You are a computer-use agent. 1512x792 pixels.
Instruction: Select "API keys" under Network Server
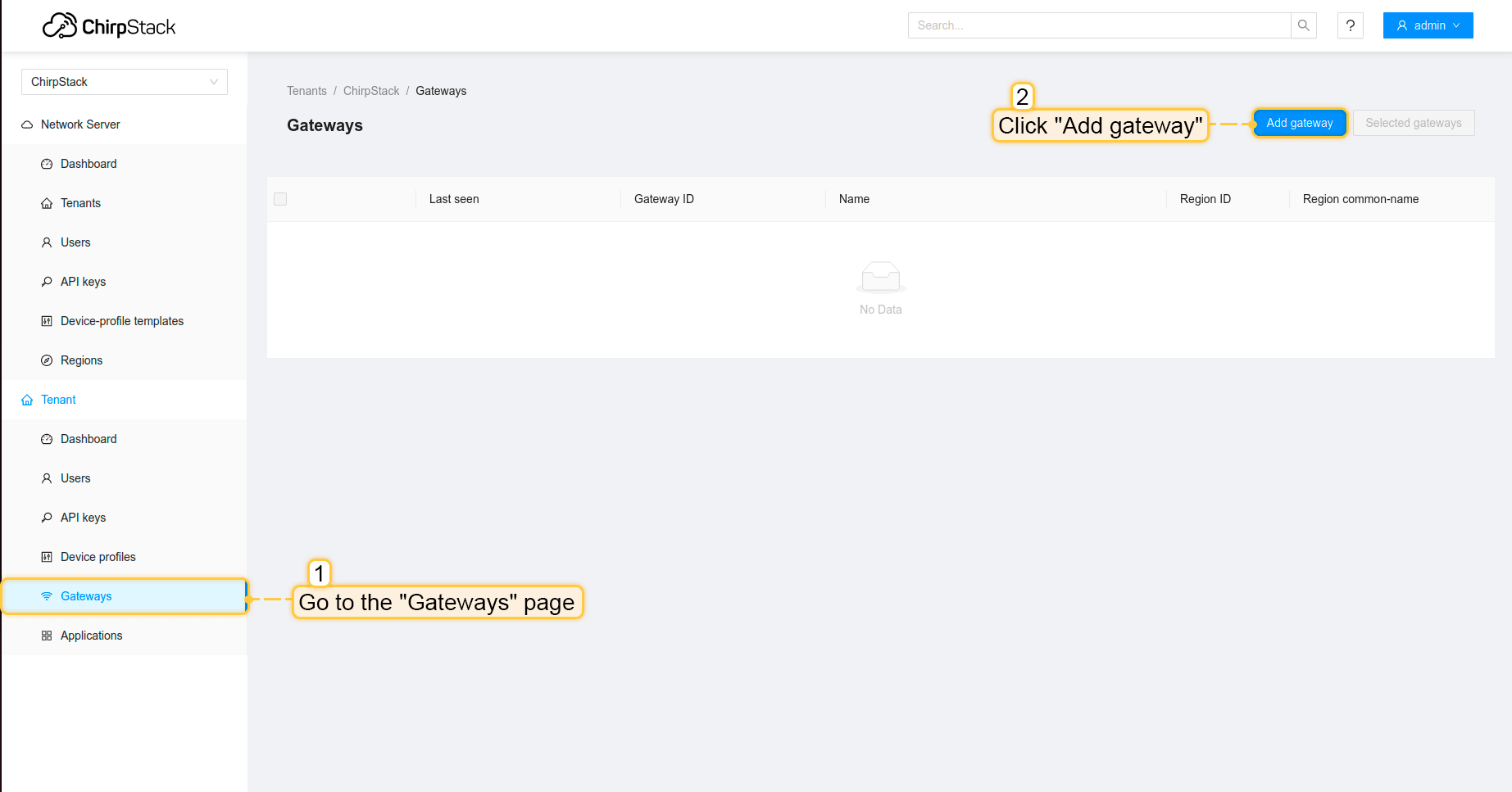coord(83,281)
